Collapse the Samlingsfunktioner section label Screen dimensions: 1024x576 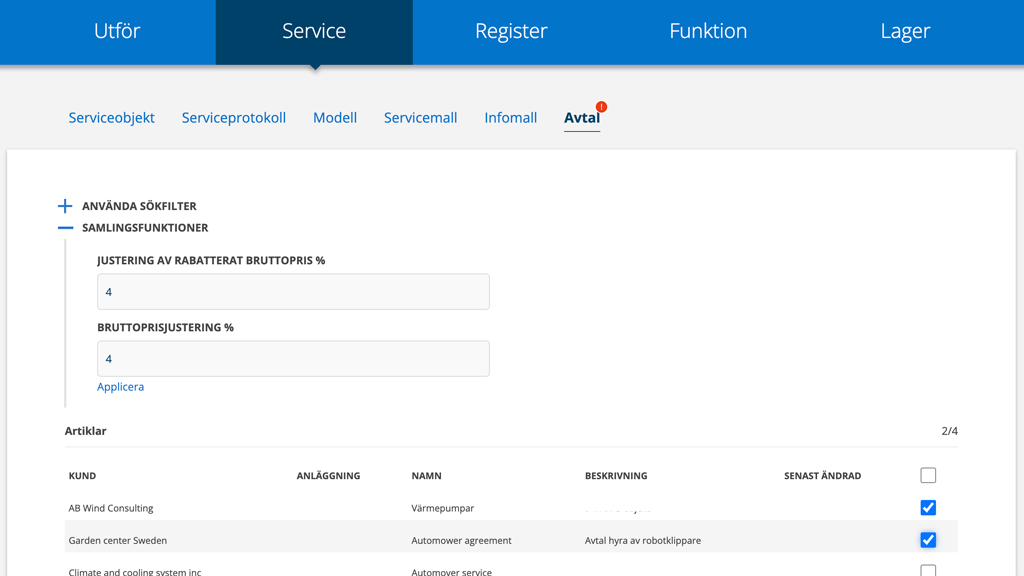[x=145, y=228]
